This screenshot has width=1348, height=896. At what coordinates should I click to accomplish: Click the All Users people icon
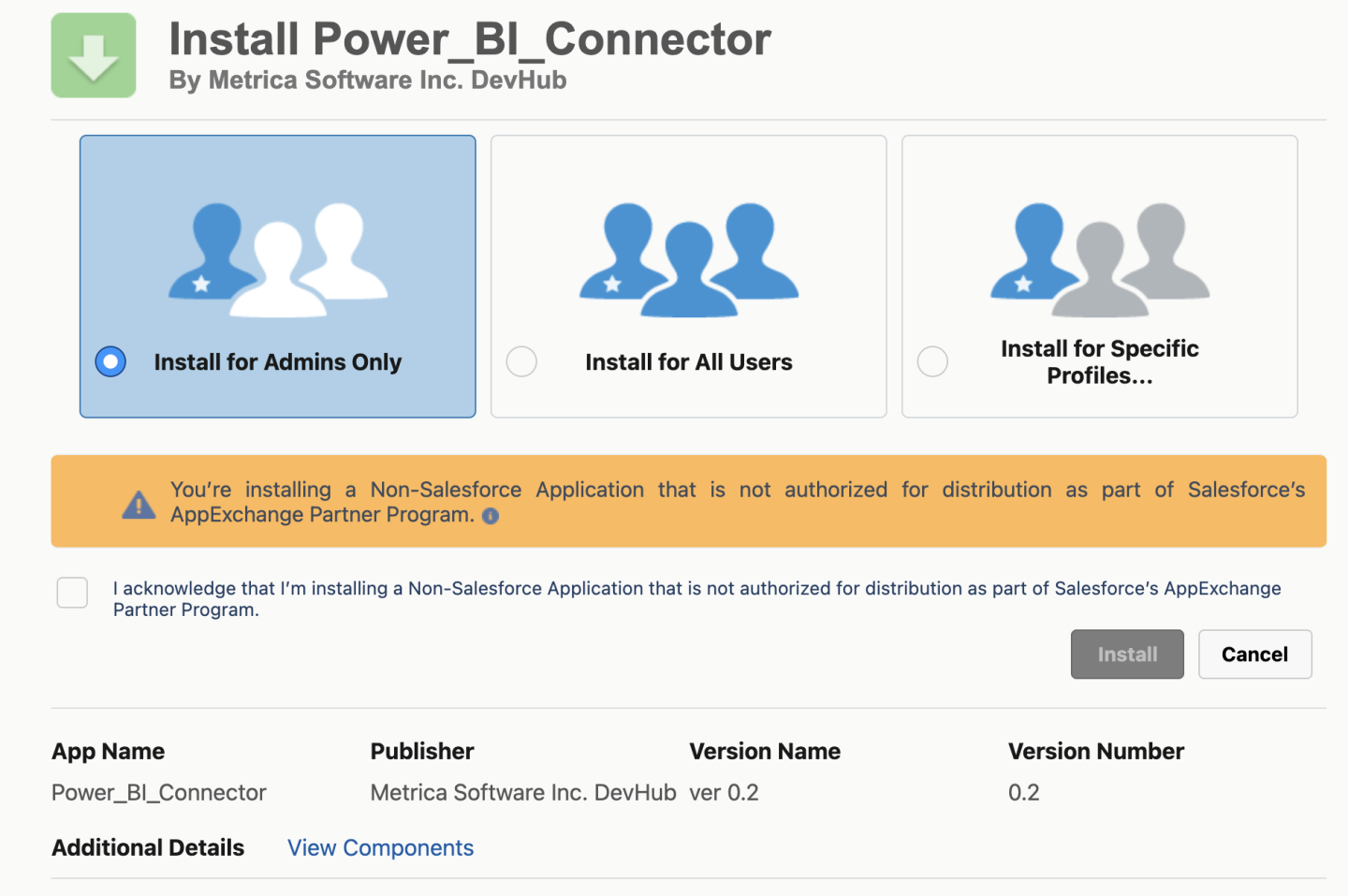[x=689, y=259]
